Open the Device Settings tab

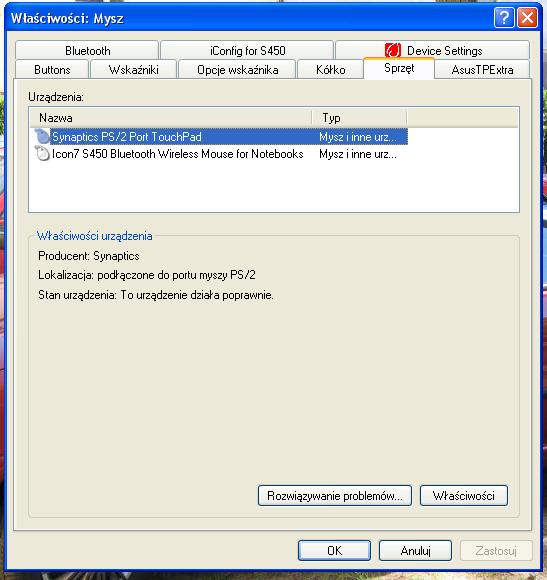coord(433,50)
